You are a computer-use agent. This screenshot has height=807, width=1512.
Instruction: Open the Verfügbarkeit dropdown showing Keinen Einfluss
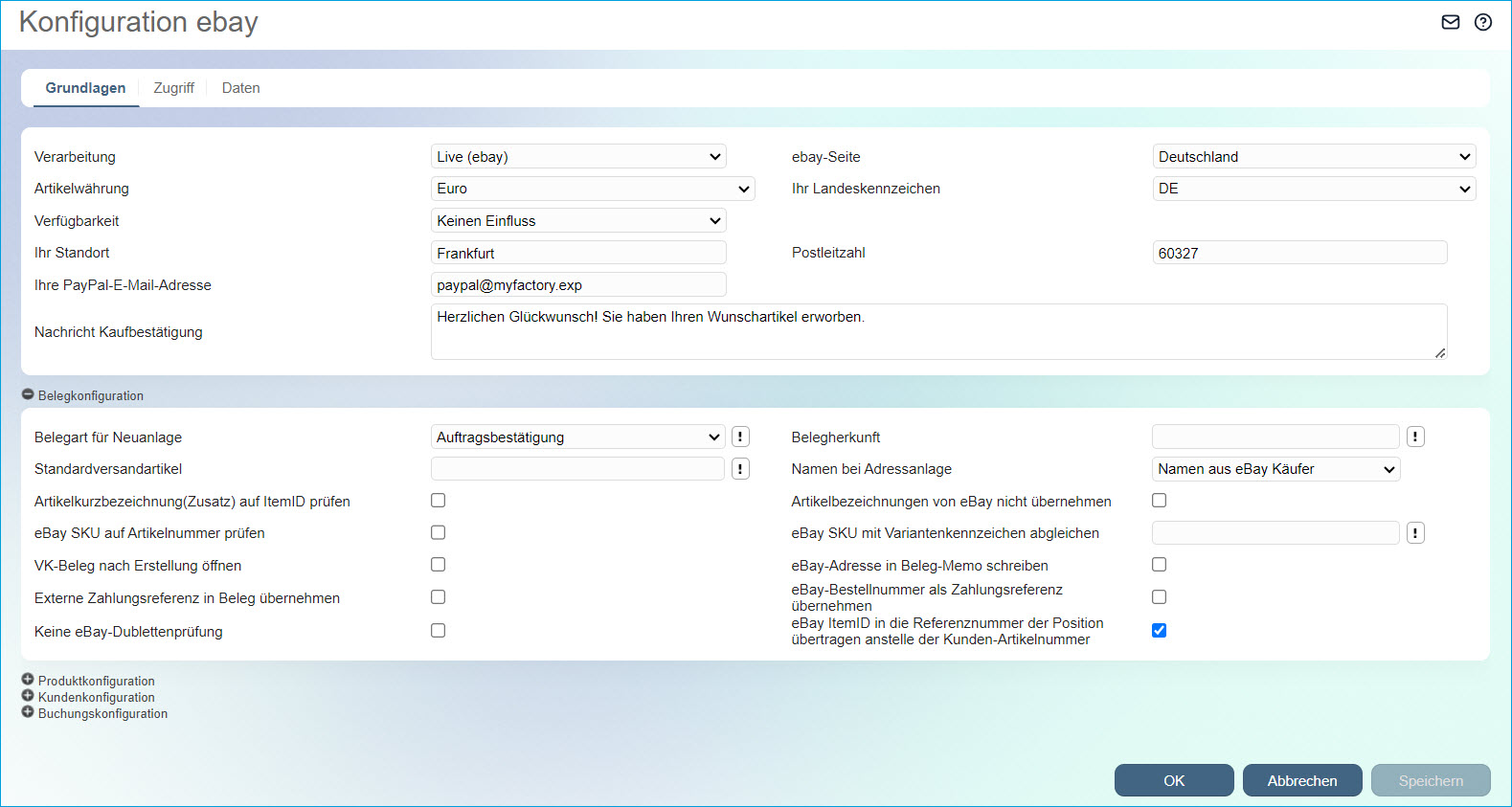[x=578, y=220]
